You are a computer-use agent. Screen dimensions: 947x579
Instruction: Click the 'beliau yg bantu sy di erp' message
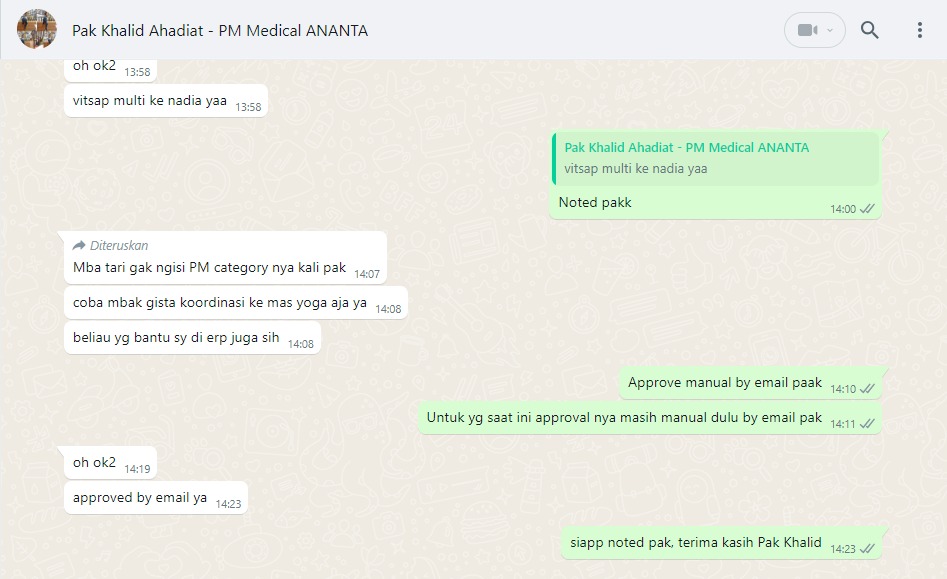[192, 338]
